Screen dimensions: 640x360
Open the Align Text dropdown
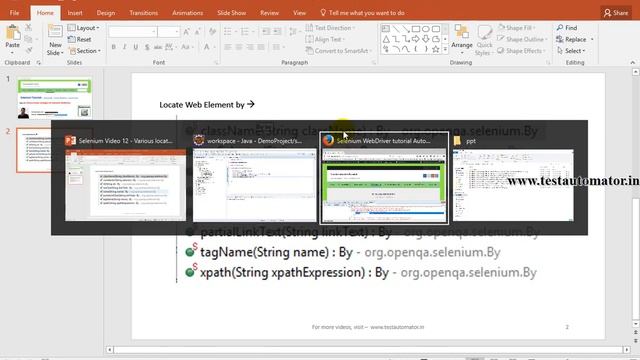(x=325, y=39)
